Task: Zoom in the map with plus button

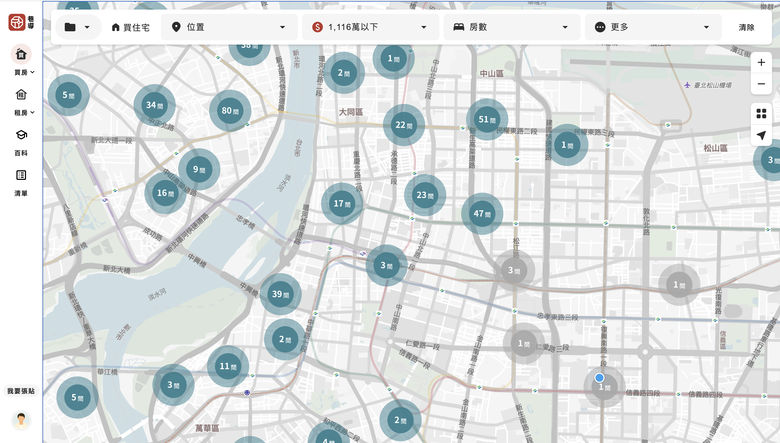Action: click(x=761, y=63)
